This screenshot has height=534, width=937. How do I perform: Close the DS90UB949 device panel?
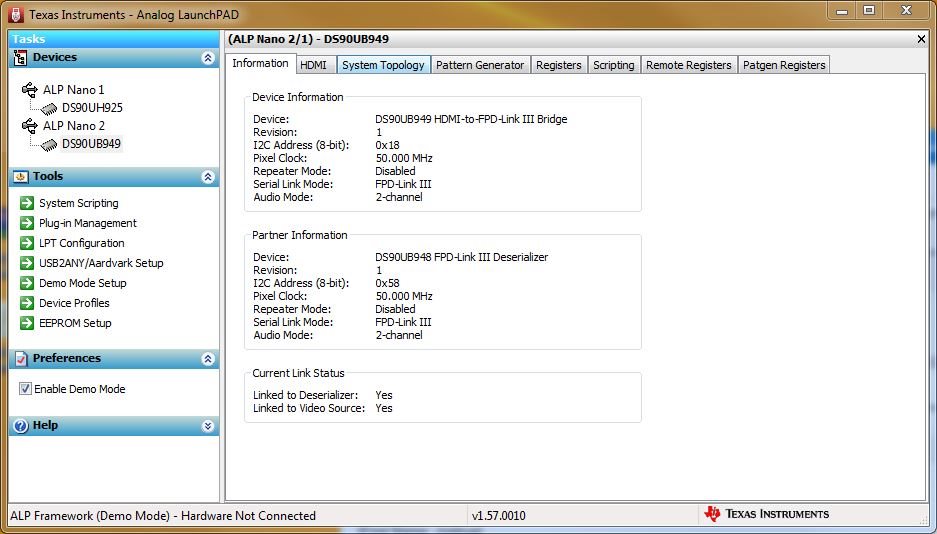tap(921, 39)
